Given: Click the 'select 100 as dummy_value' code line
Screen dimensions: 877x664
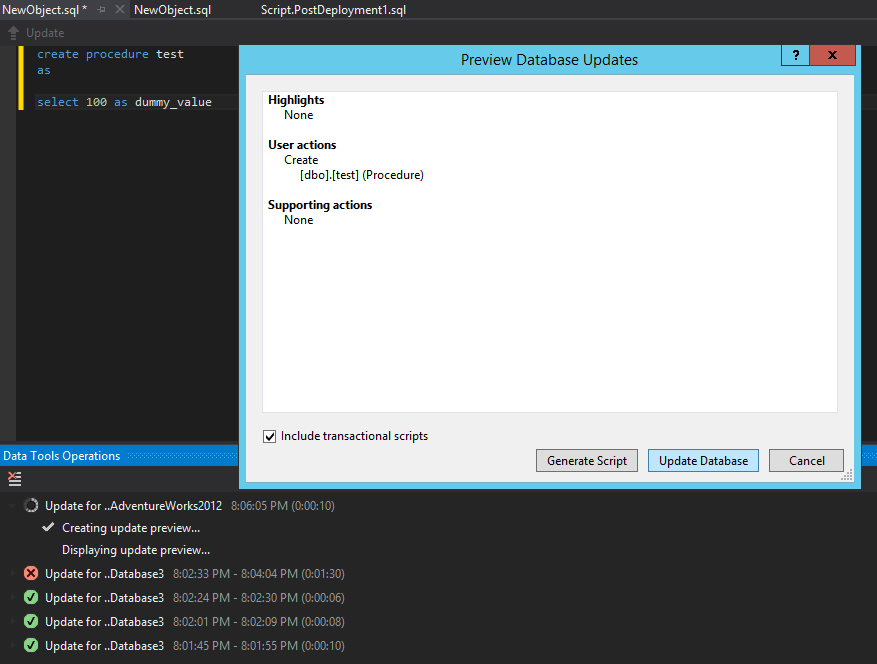Looking at the screenshot, I should point(124,102).
